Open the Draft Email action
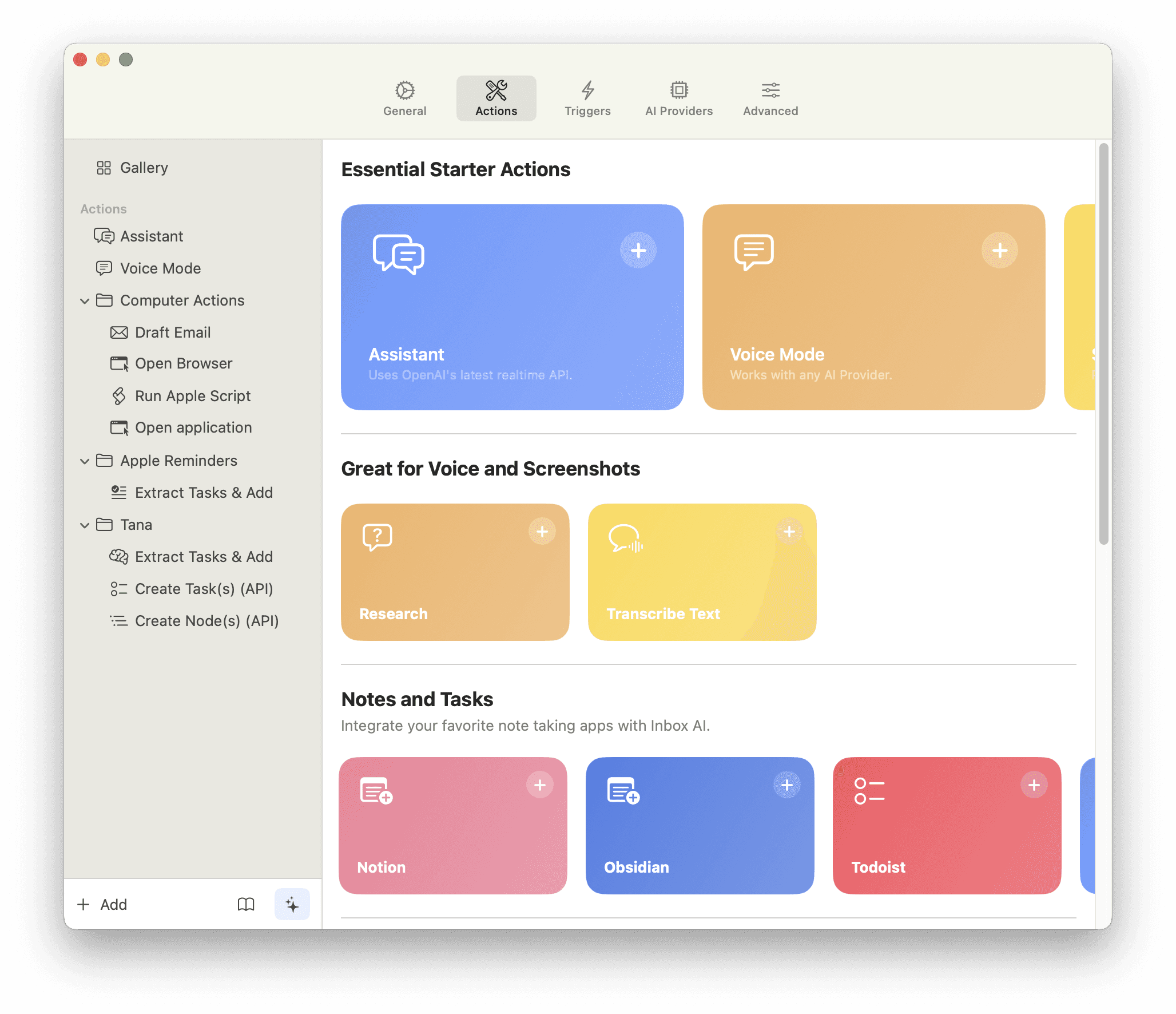The width and height of the screenshot is (1176, 1014). (172, 332)
